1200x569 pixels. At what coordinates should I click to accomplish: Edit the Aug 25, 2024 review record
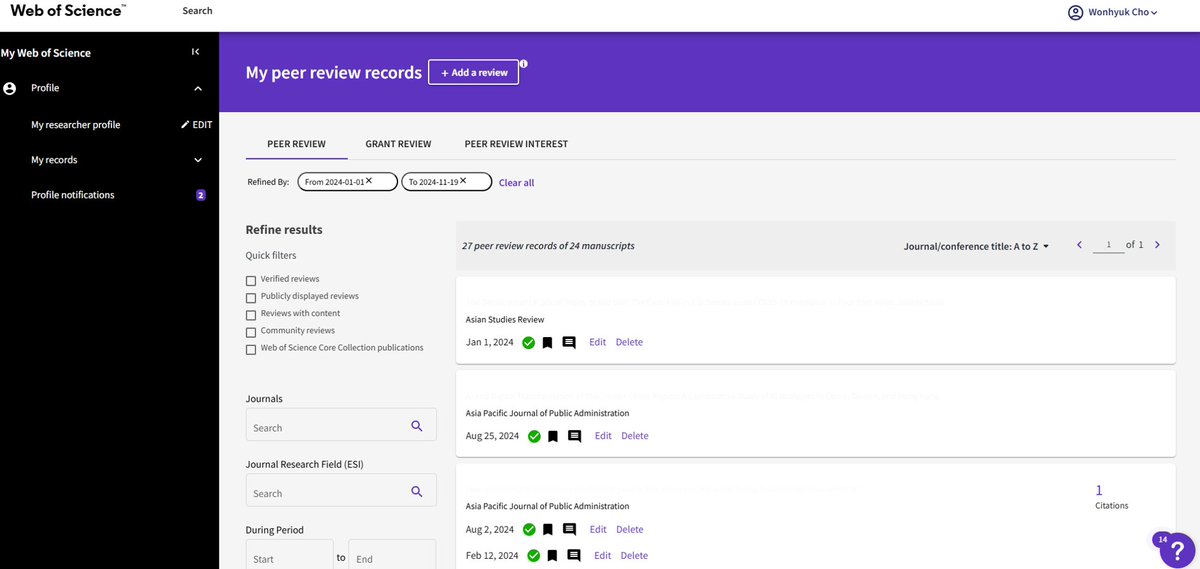(x=603, y=436)
